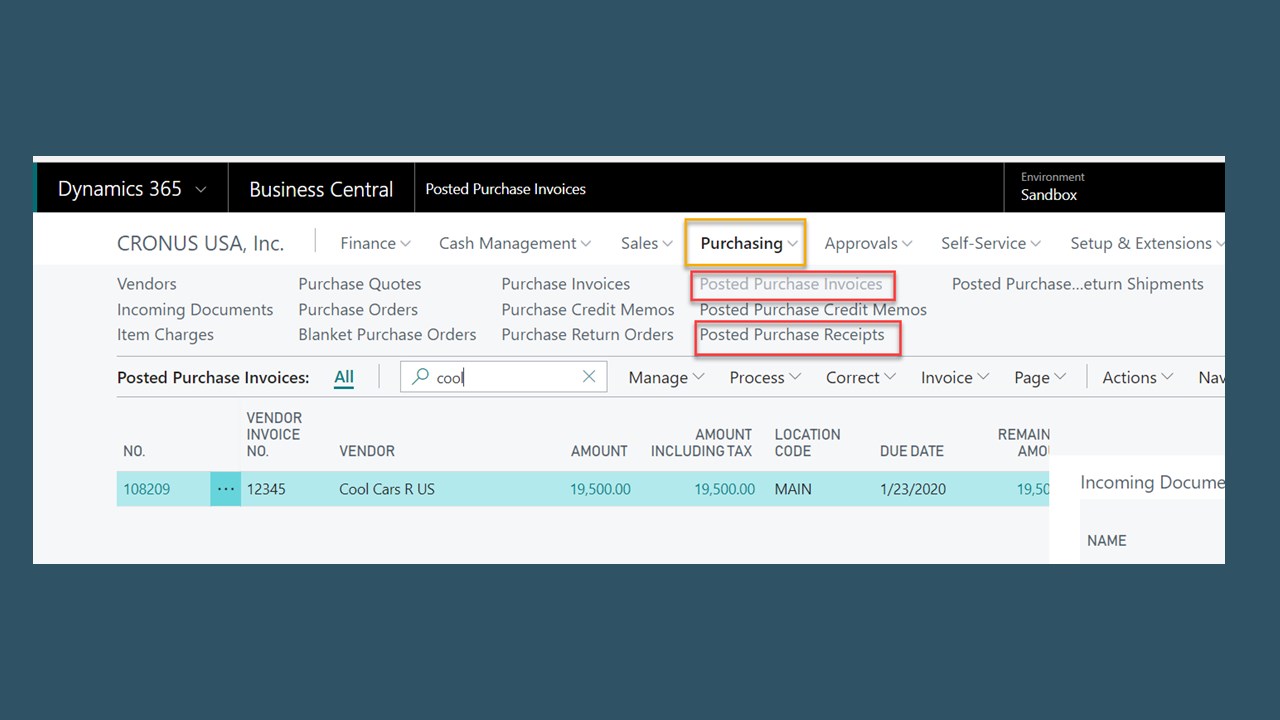This screenshot has height=720, width=1280.
Task: Open posted invoice number 108209
Action: [146, 489]
